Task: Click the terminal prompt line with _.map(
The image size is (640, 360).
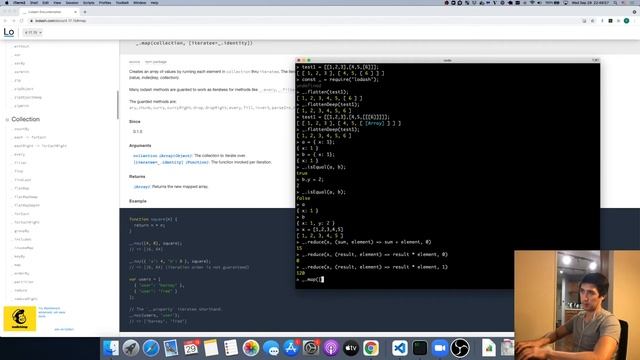Action: click(x=447, y=280)
